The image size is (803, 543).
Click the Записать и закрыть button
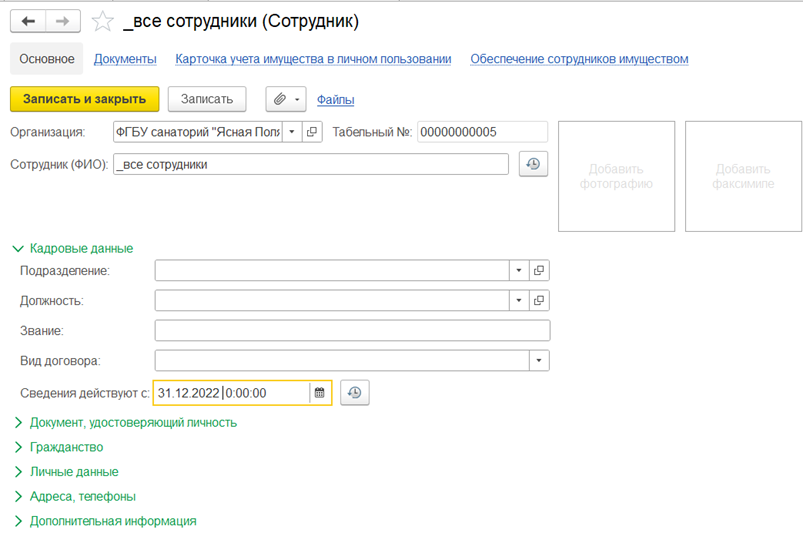[x=84, y=99]
